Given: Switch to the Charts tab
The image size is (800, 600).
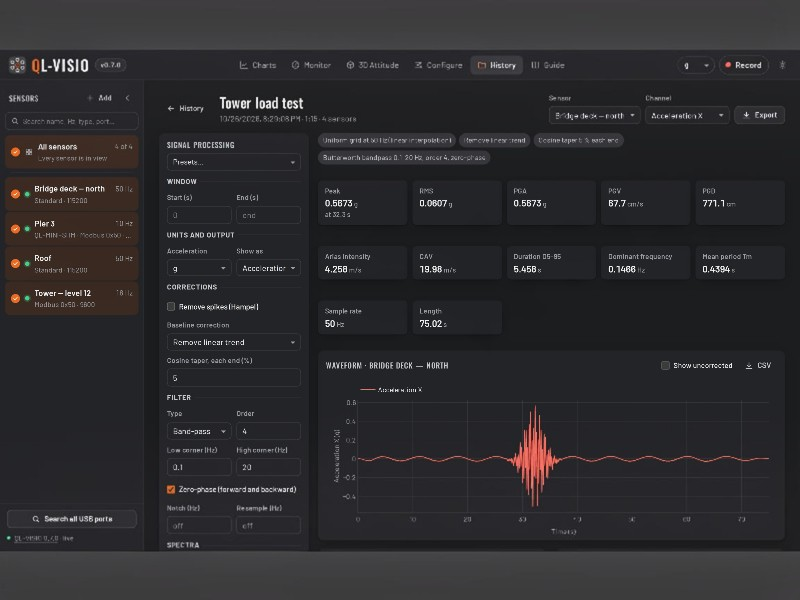Looking at the screenshot, I should point(258,65).
